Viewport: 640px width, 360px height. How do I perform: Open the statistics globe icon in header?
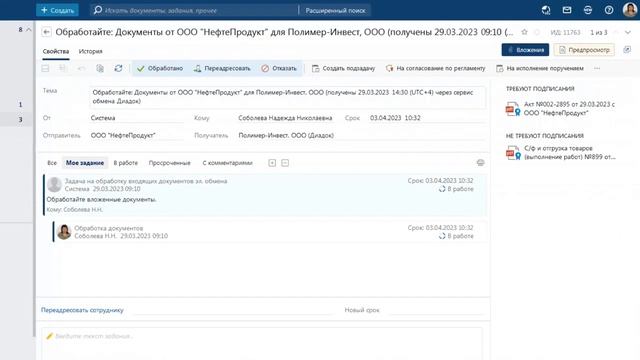[546, 10]
